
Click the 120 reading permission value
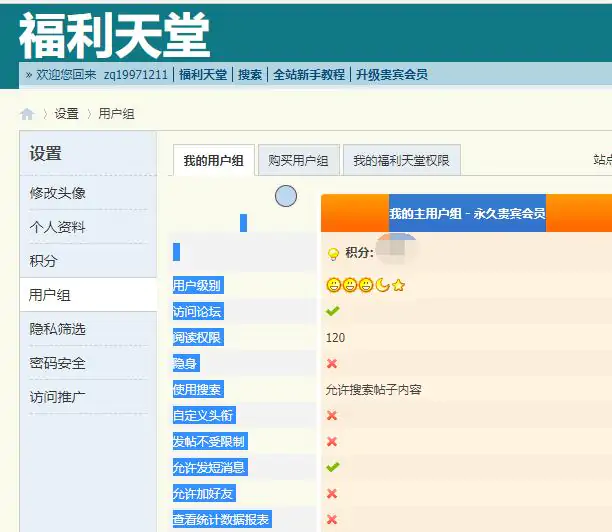pos(336,338)
